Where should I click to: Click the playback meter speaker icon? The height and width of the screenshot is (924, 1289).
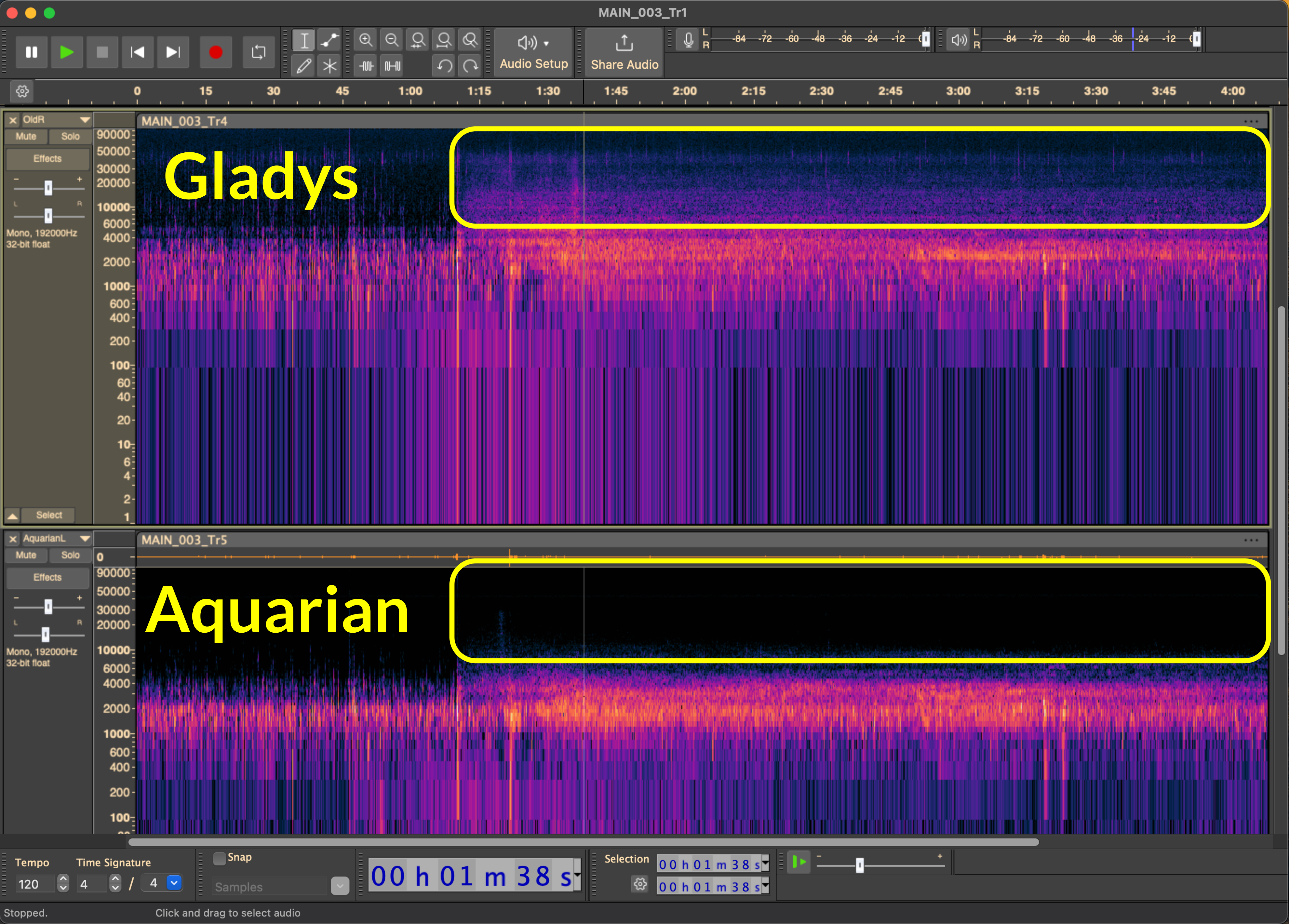click(x=958, y=40)
